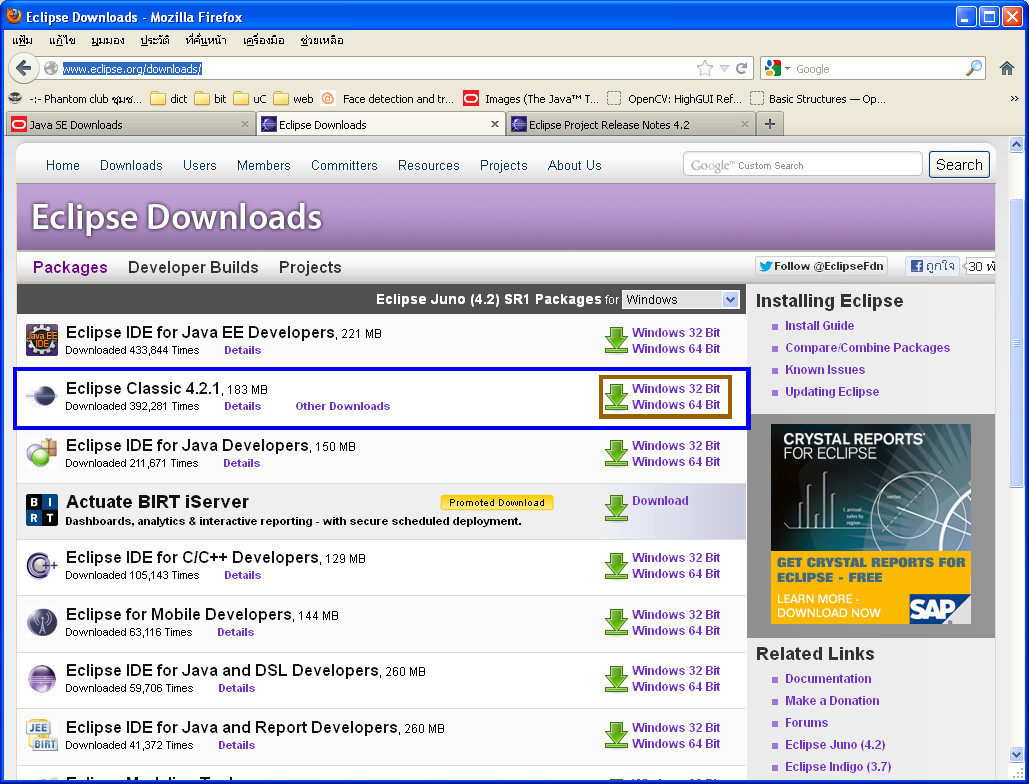Open Committers in site navigation
The height and width of the screenshot is (784, 1029).
344,165
